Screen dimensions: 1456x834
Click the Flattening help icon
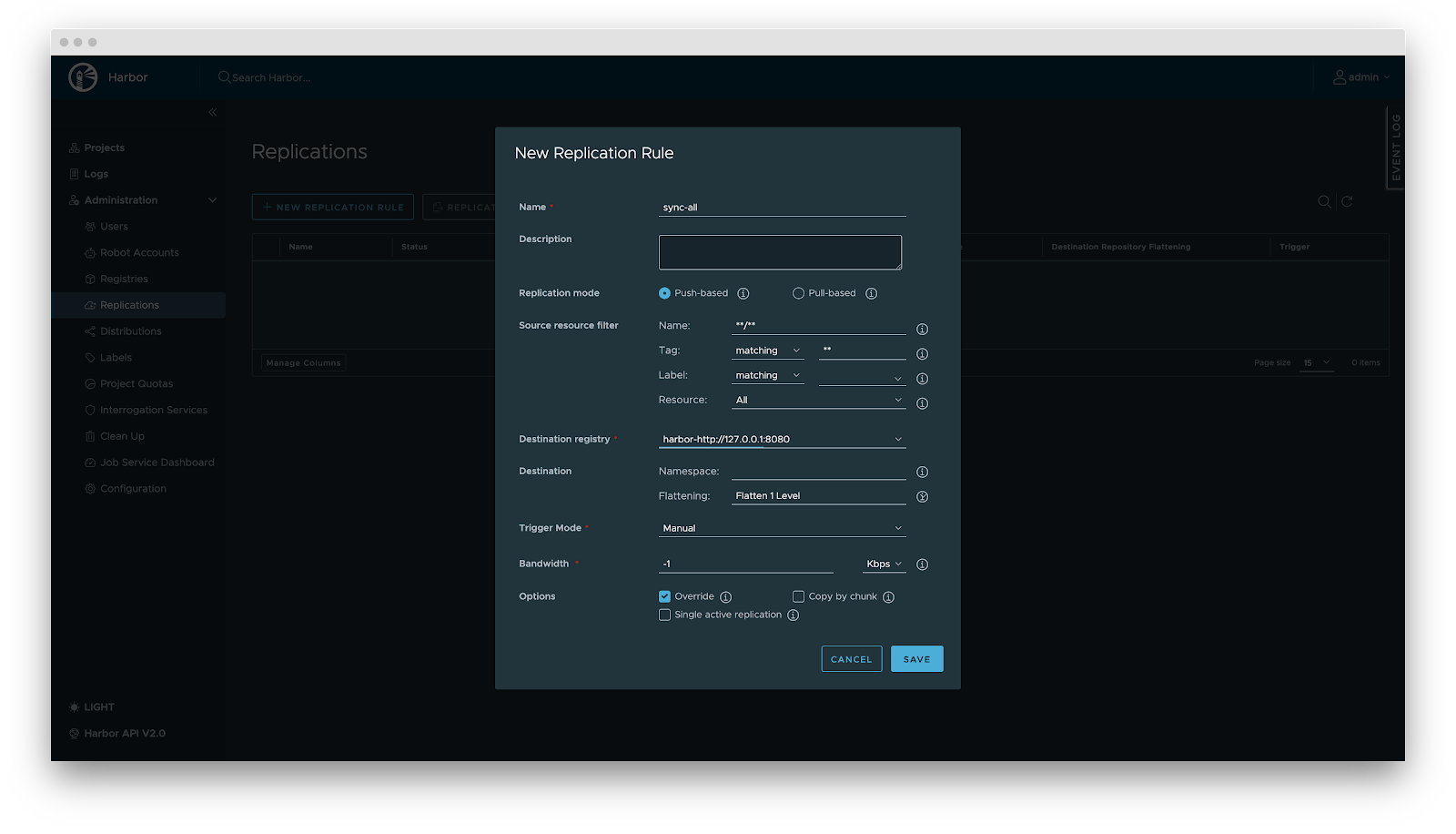tap(922, 497)
